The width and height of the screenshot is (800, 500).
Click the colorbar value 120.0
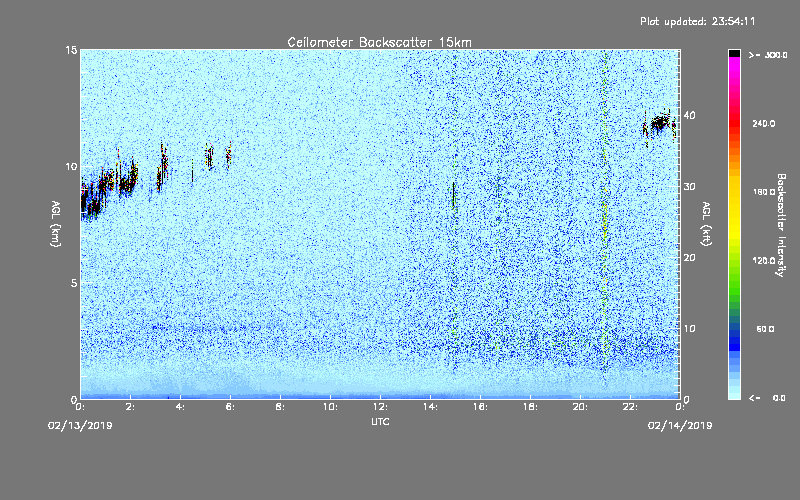764,260
